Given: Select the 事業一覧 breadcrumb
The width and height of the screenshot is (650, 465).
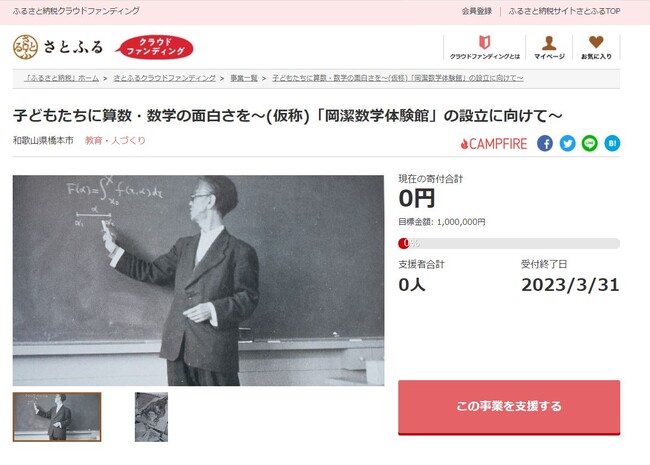Looking at the screenshot, I should coord(244,78).
